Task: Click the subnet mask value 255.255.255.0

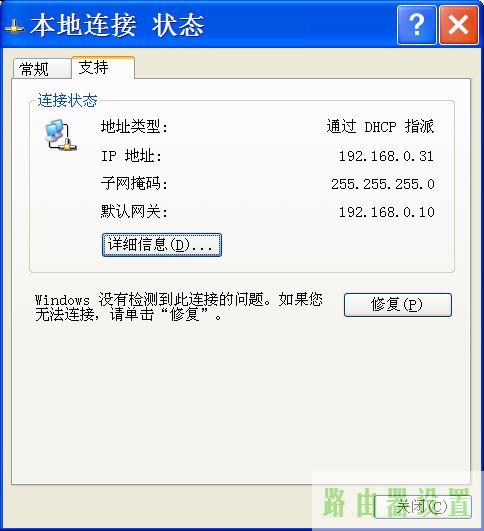Action: [383, 184]
